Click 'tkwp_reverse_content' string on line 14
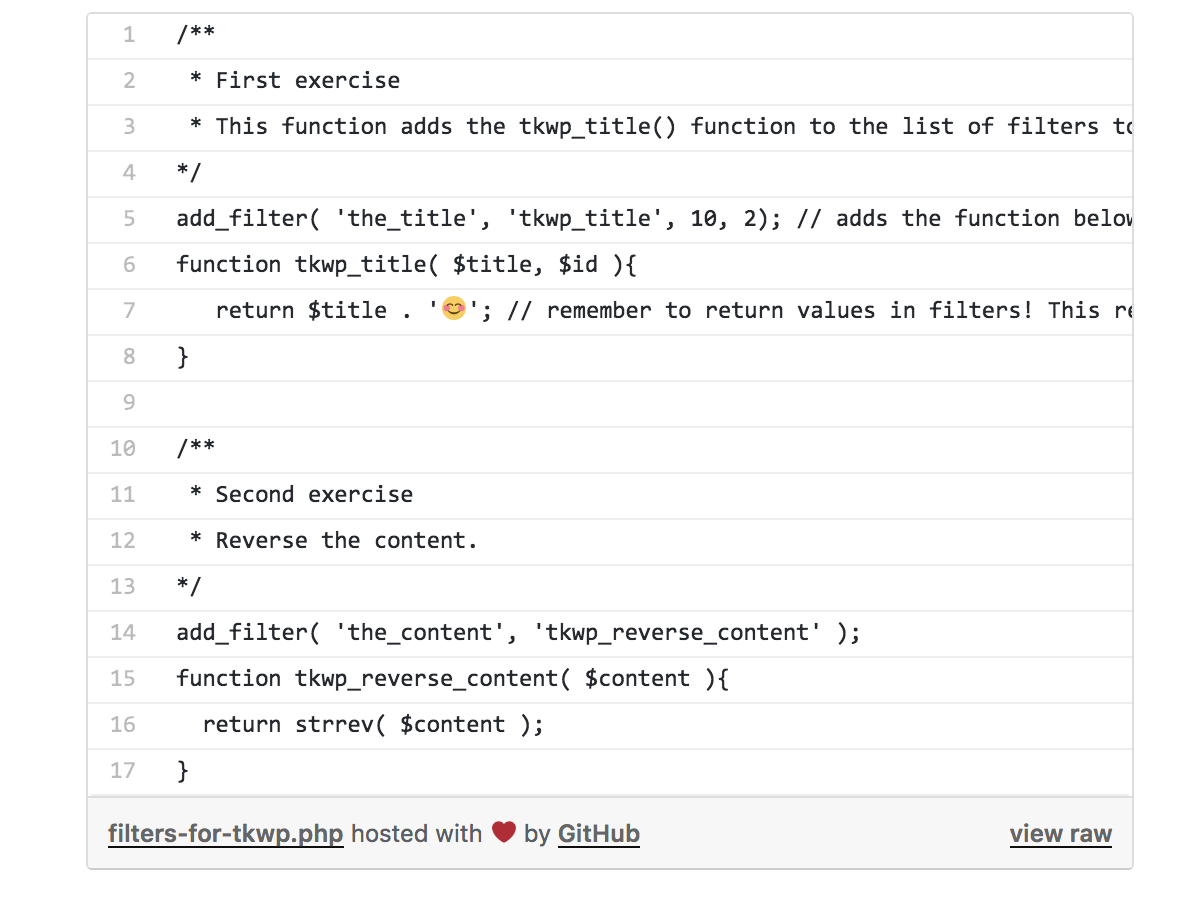The height and width of the screenshot is (902, 1194). click(677, 633)
